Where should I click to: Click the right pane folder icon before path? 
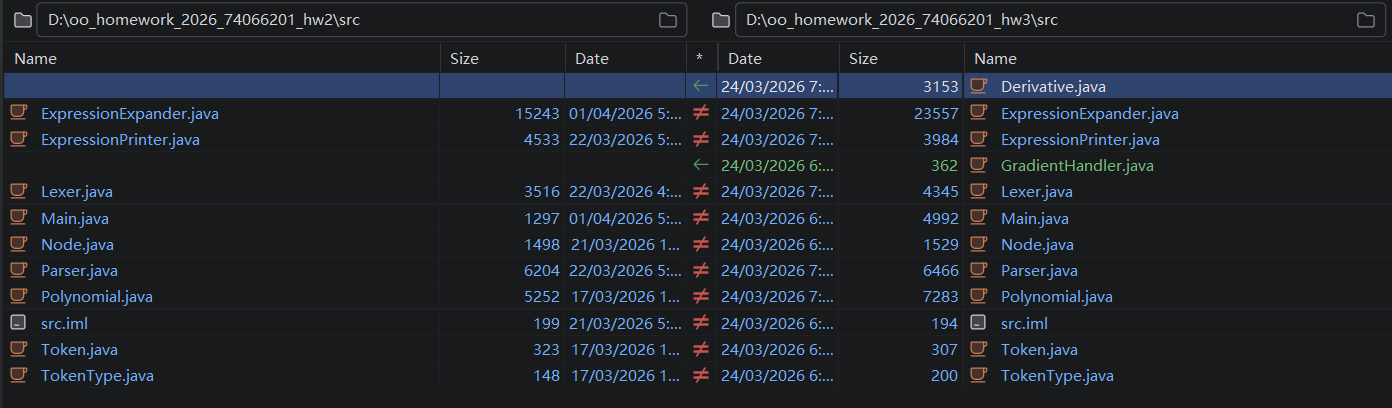[719, 20]
